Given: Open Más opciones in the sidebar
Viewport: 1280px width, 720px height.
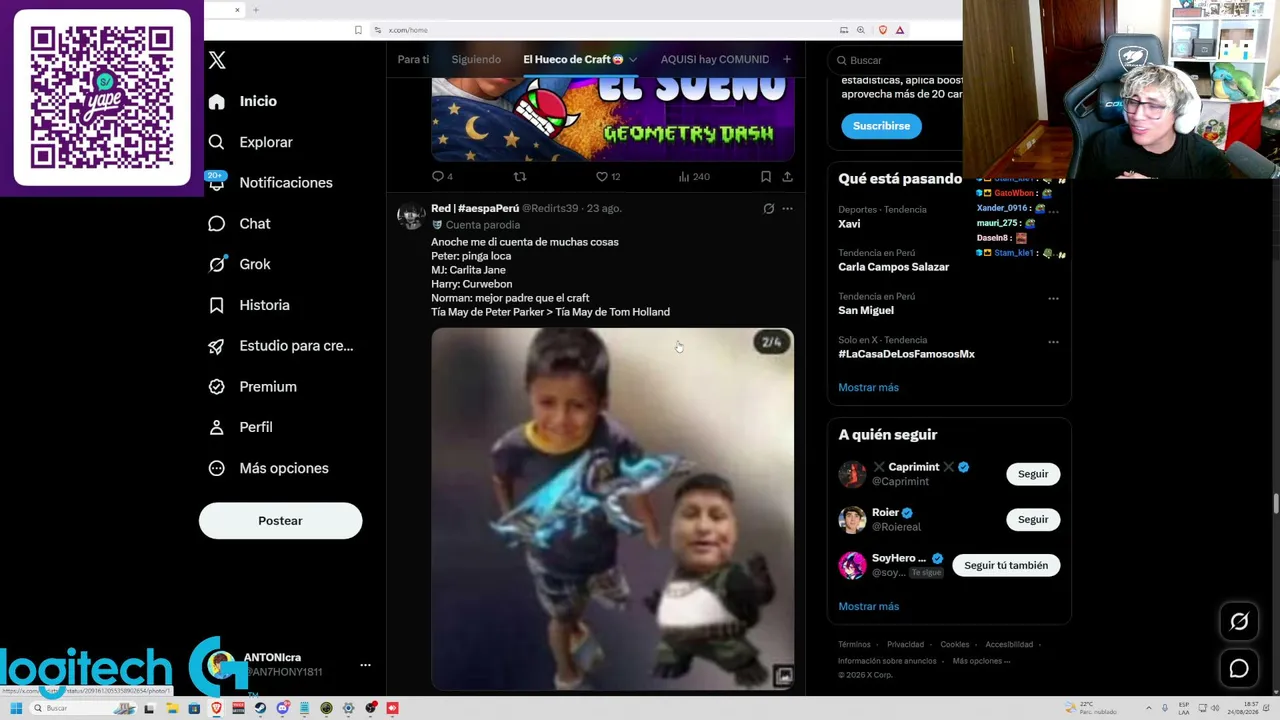Looking at the screenshot, I should pos(269,468).
